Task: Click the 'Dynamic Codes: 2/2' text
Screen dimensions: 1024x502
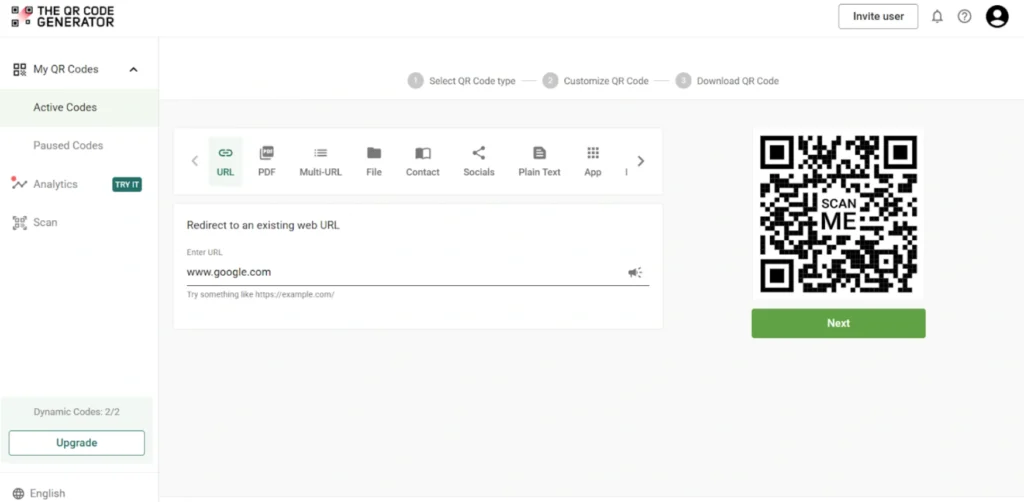Action: [x=76, y=412]
